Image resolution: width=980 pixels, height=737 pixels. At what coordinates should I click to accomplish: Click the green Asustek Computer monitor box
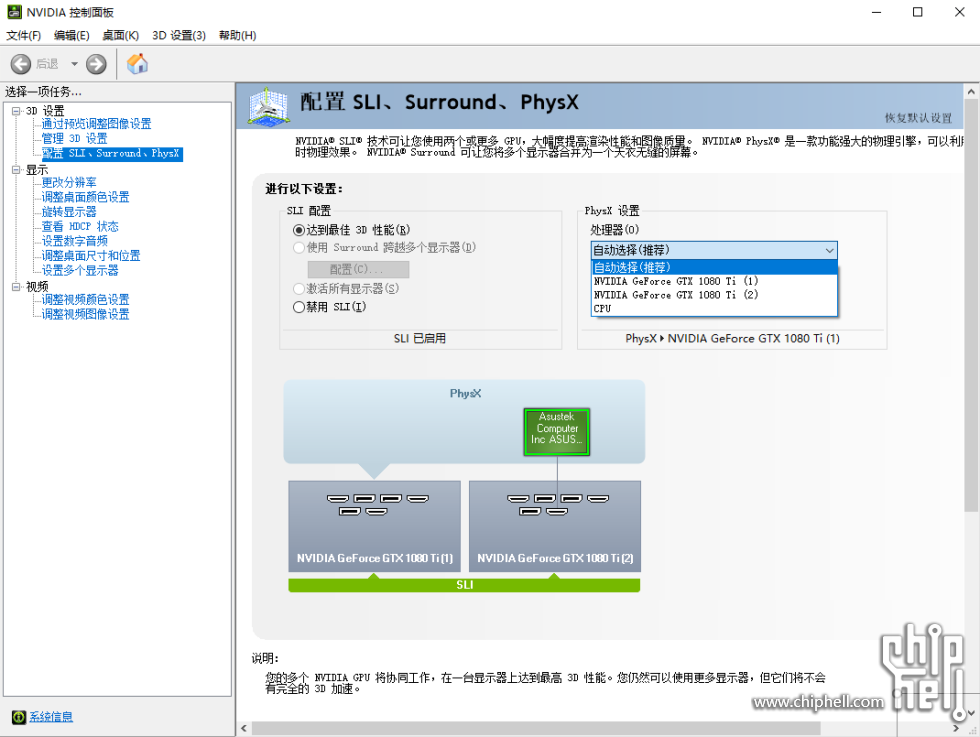pyautogui.click(x=556, y=432)
